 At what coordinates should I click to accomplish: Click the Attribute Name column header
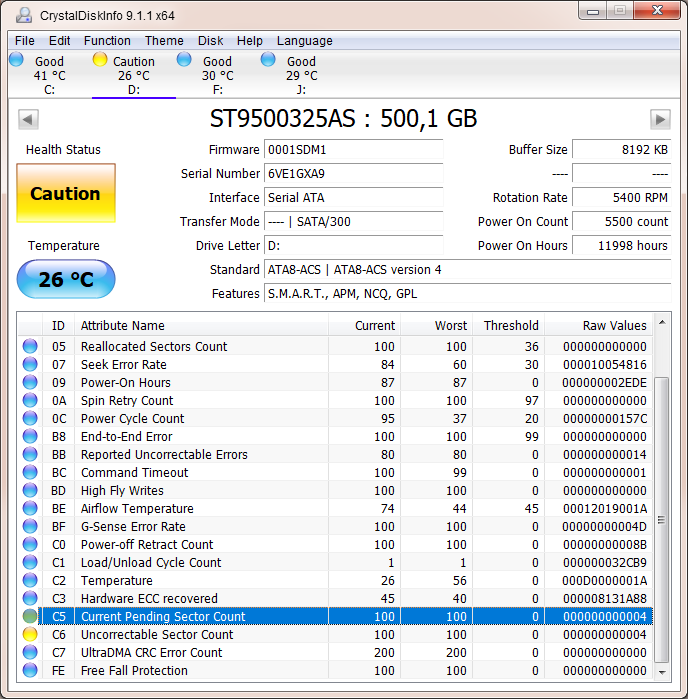tap(201, 325)
